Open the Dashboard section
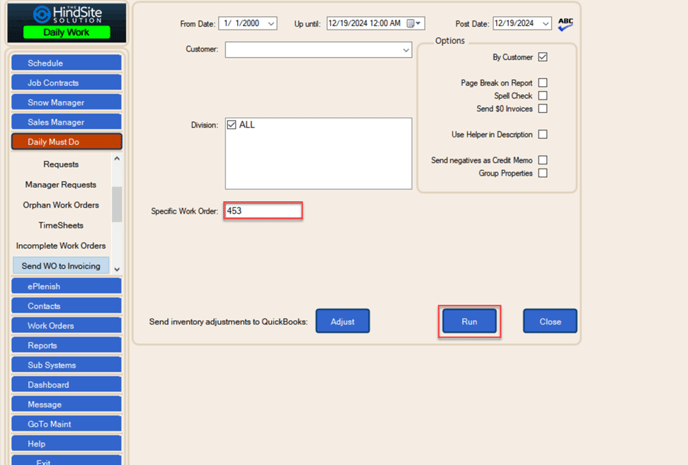Screen dimensions: 688x465 66,385
